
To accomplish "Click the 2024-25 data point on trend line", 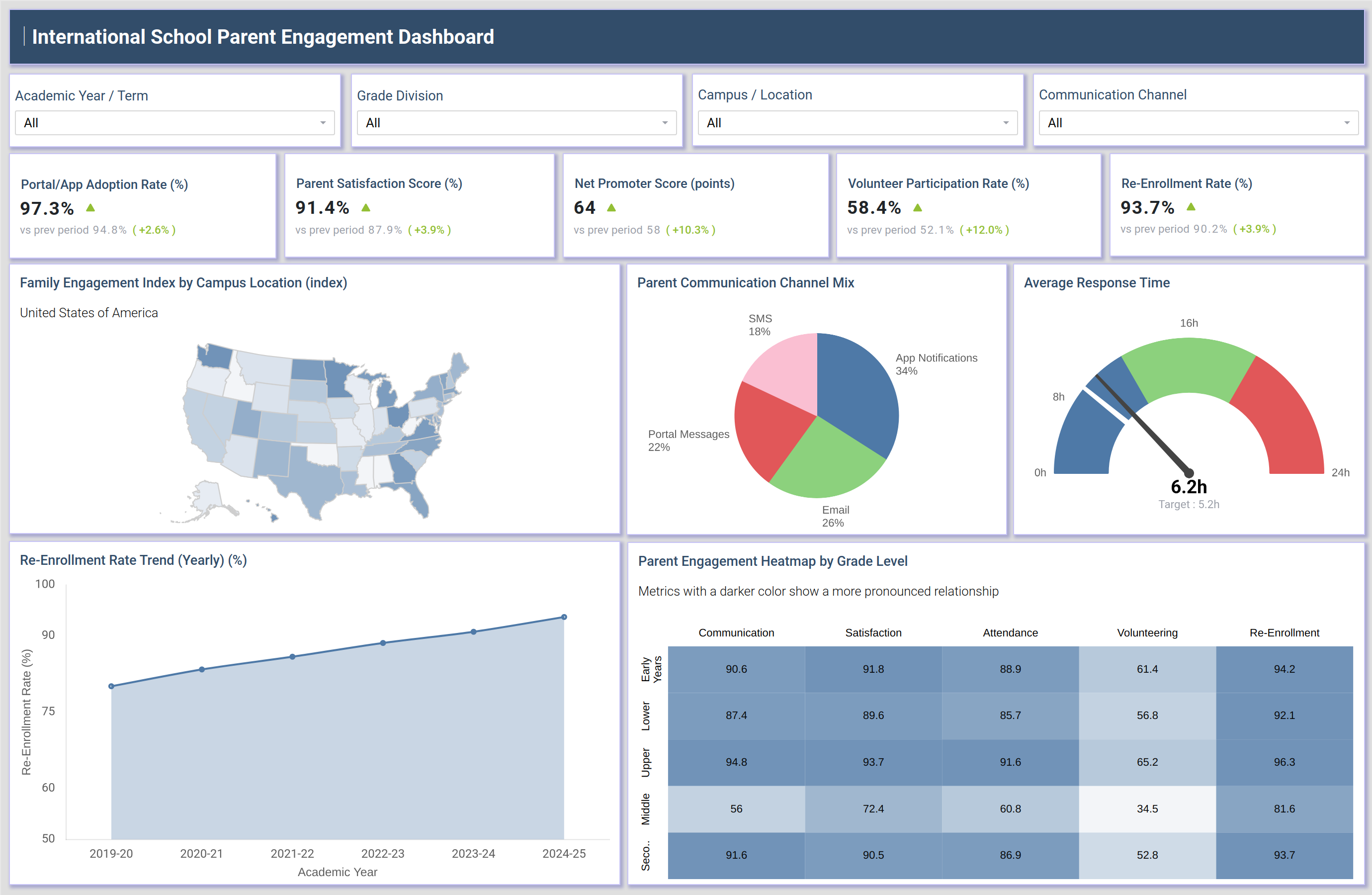I will 564,617.
